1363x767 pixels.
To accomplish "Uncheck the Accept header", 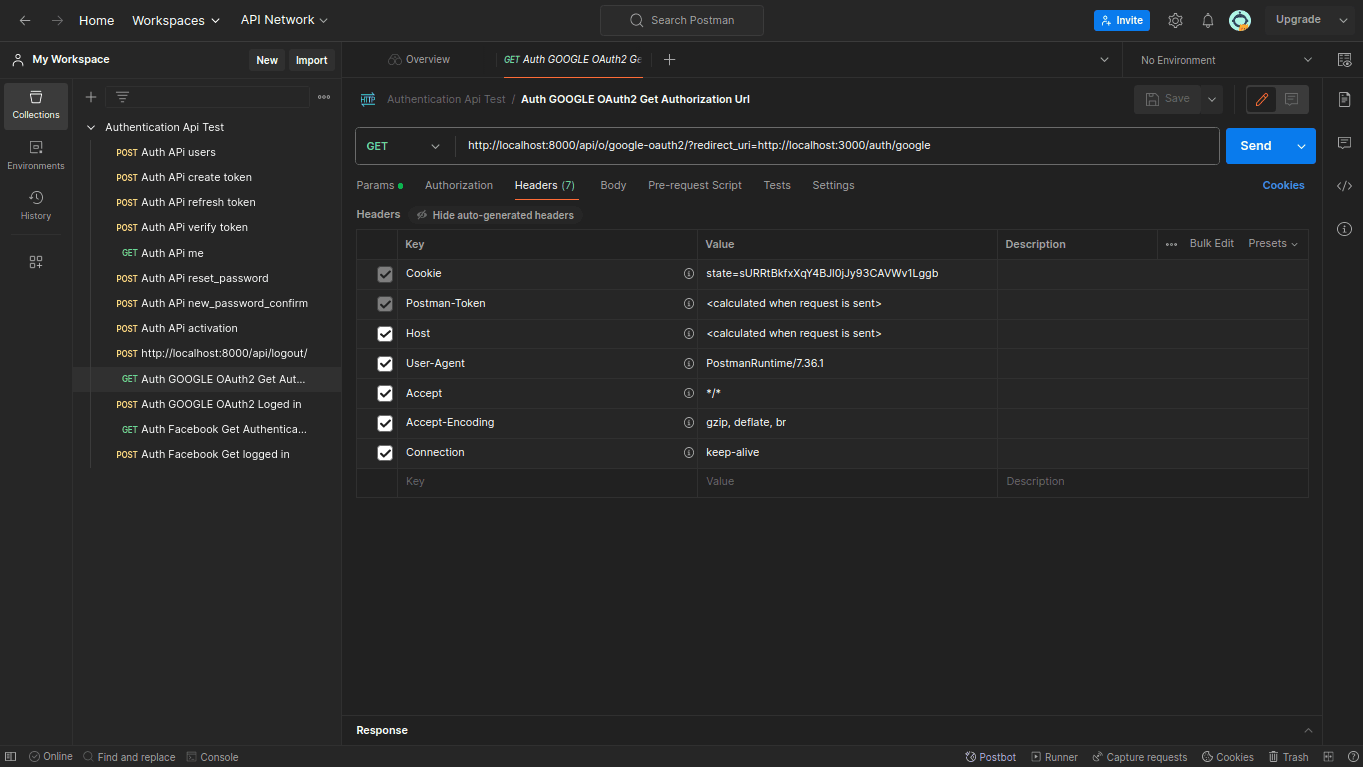I will pyautogui.click(x=385, y=394).
